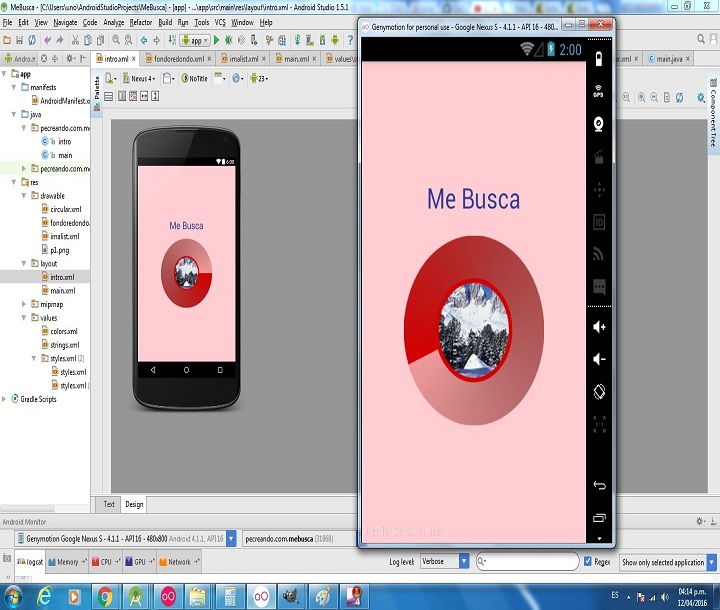Close the intro.xml tab
Image resolution: width=720 pixels, height=610 pixels.
134,59
